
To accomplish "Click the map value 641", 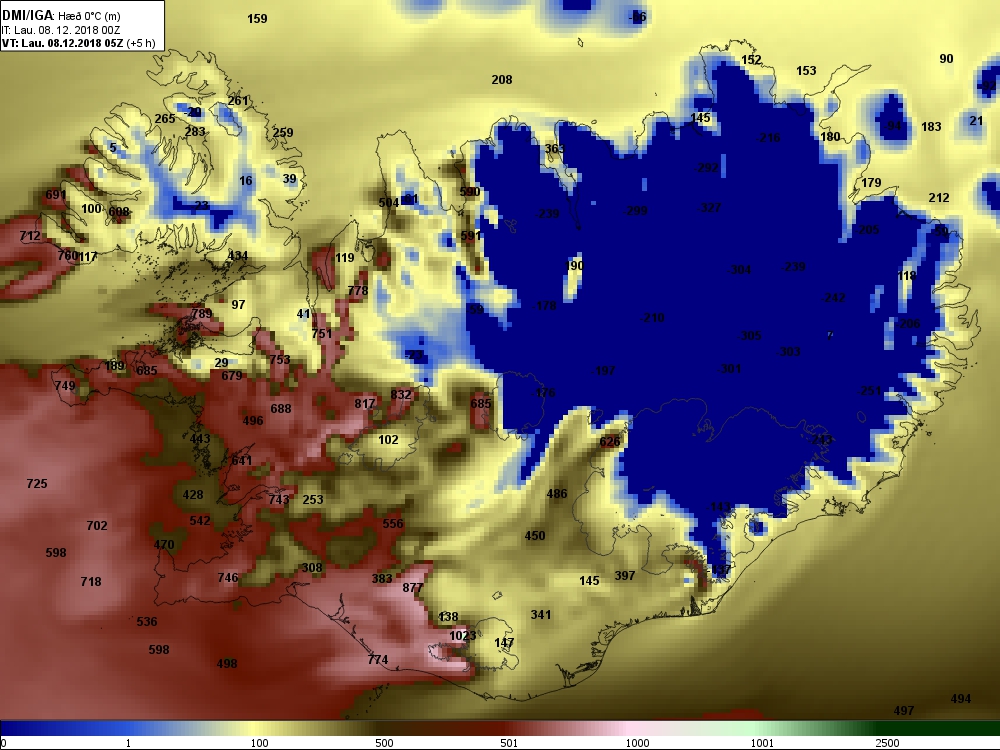I will 242,460.
